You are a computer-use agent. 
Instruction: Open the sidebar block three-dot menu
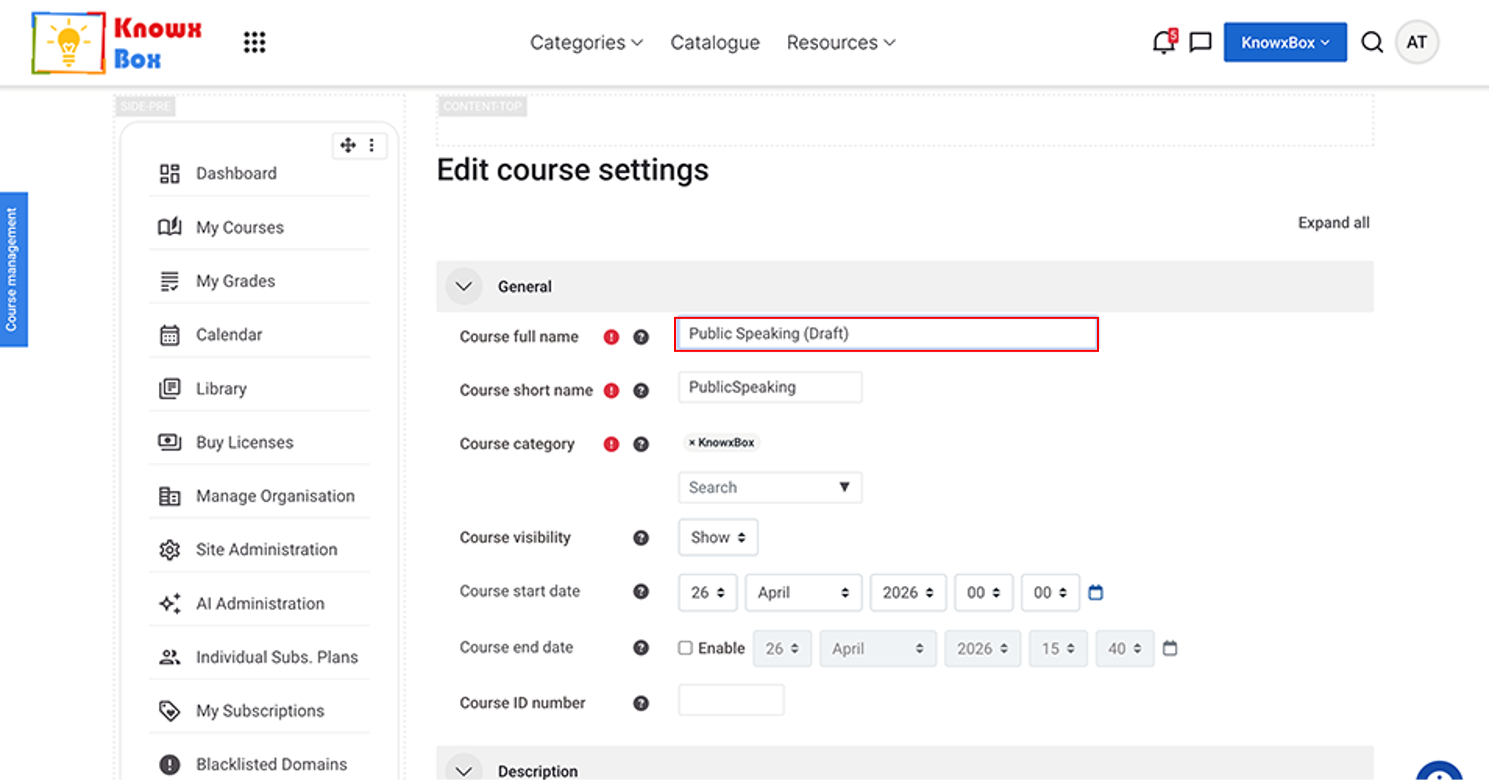(371, 145)
